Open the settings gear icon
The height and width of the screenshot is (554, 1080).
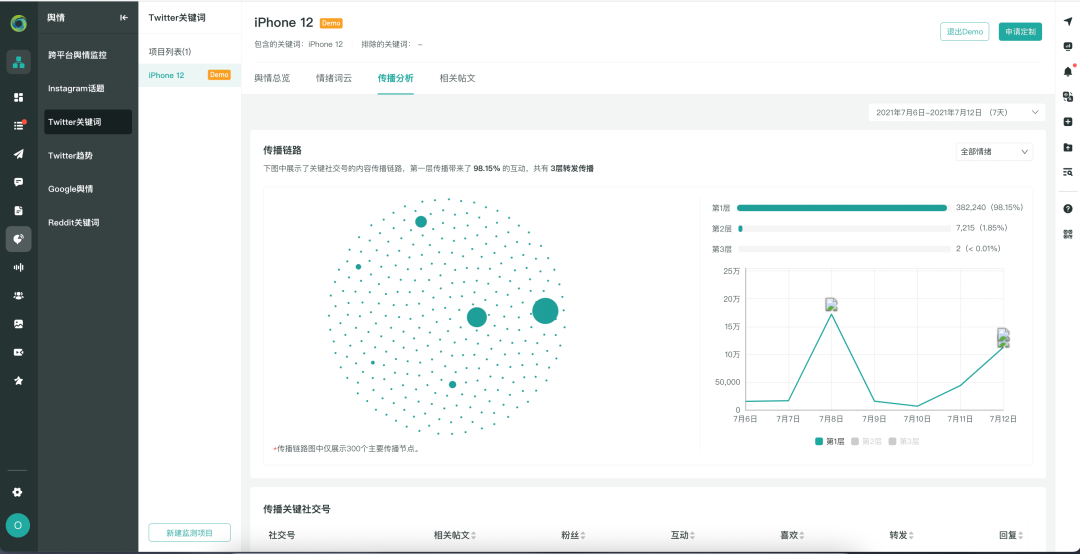[x=18, y=492]
